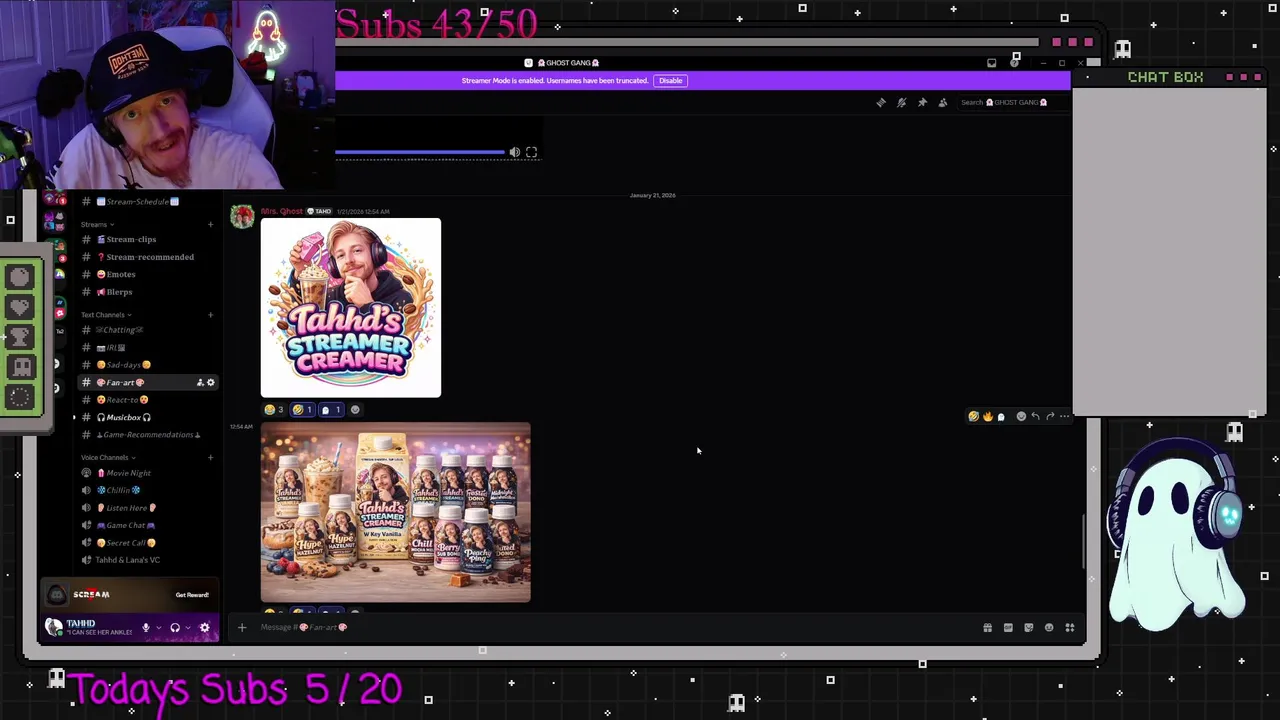Click Disable button in Streamer Mode banner
1280x720 pixels.
tap(671, 81)
